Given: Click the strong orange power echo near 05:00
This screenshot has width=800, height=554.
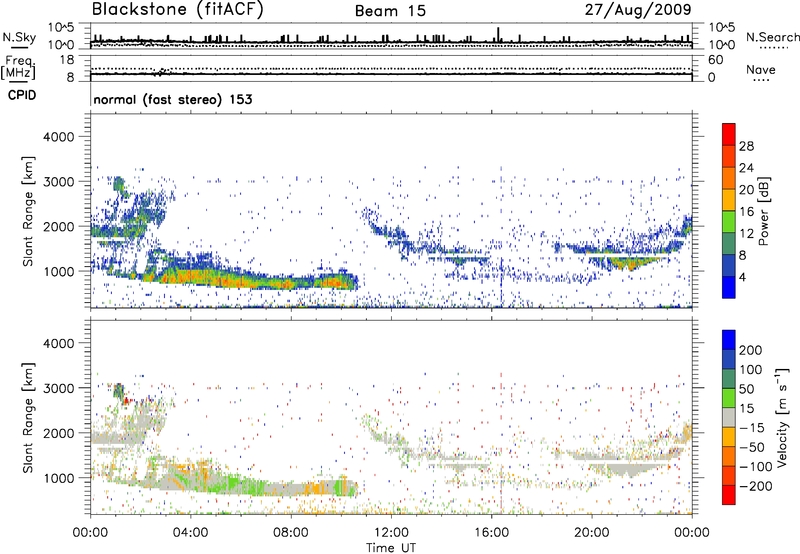Looking at the screenshot, I should click(214, 277).
